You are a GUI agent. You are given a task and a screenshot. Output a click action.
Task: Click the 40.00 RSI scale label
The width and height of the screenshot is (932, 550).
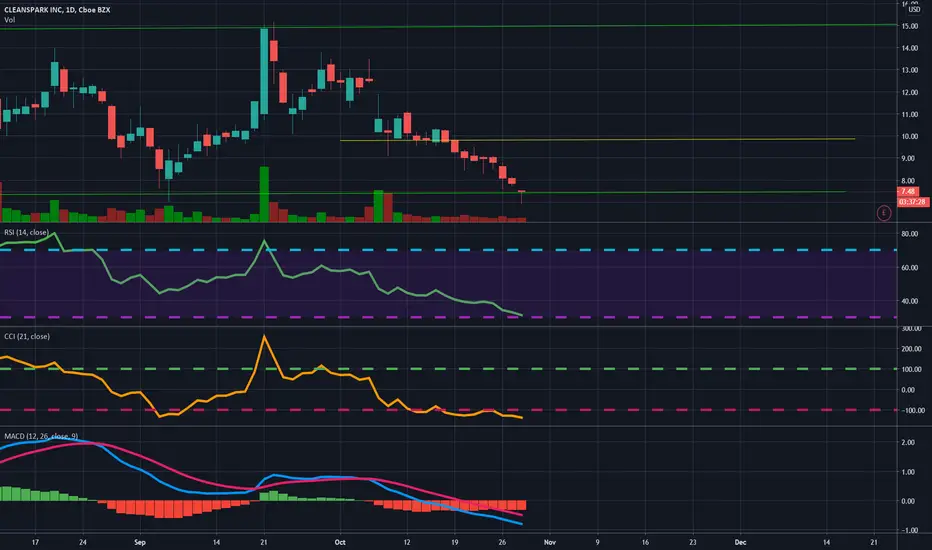(x=909, y=301)
